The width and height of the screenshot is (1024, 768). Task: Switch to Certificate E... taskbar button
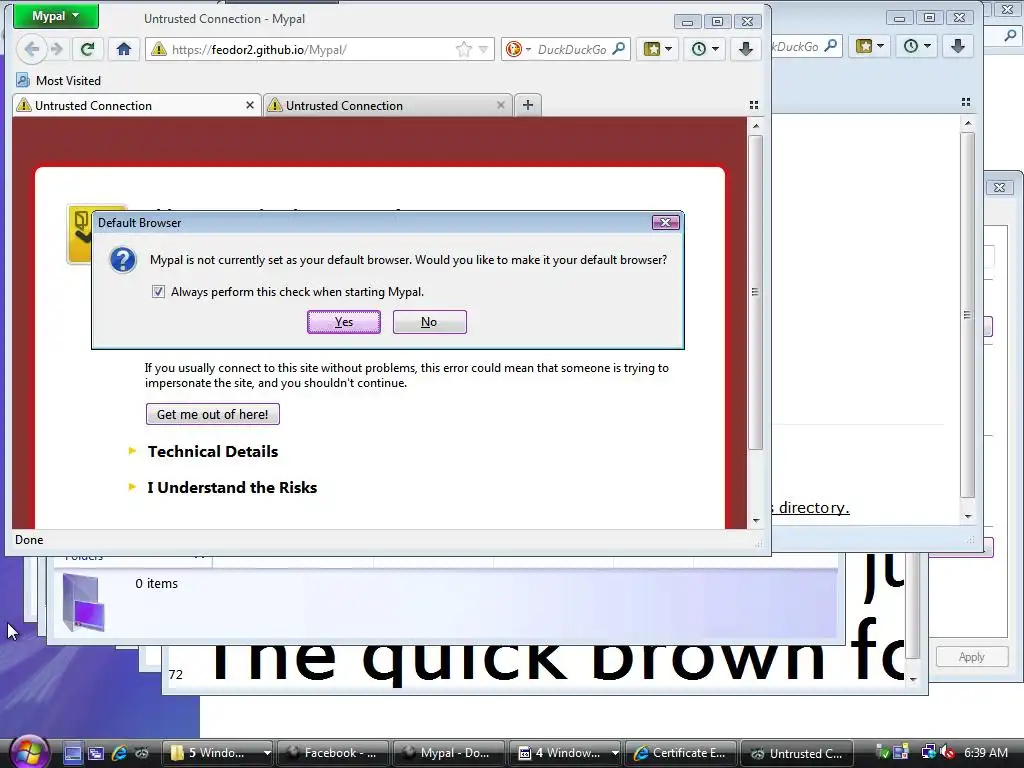click(681, 753)
